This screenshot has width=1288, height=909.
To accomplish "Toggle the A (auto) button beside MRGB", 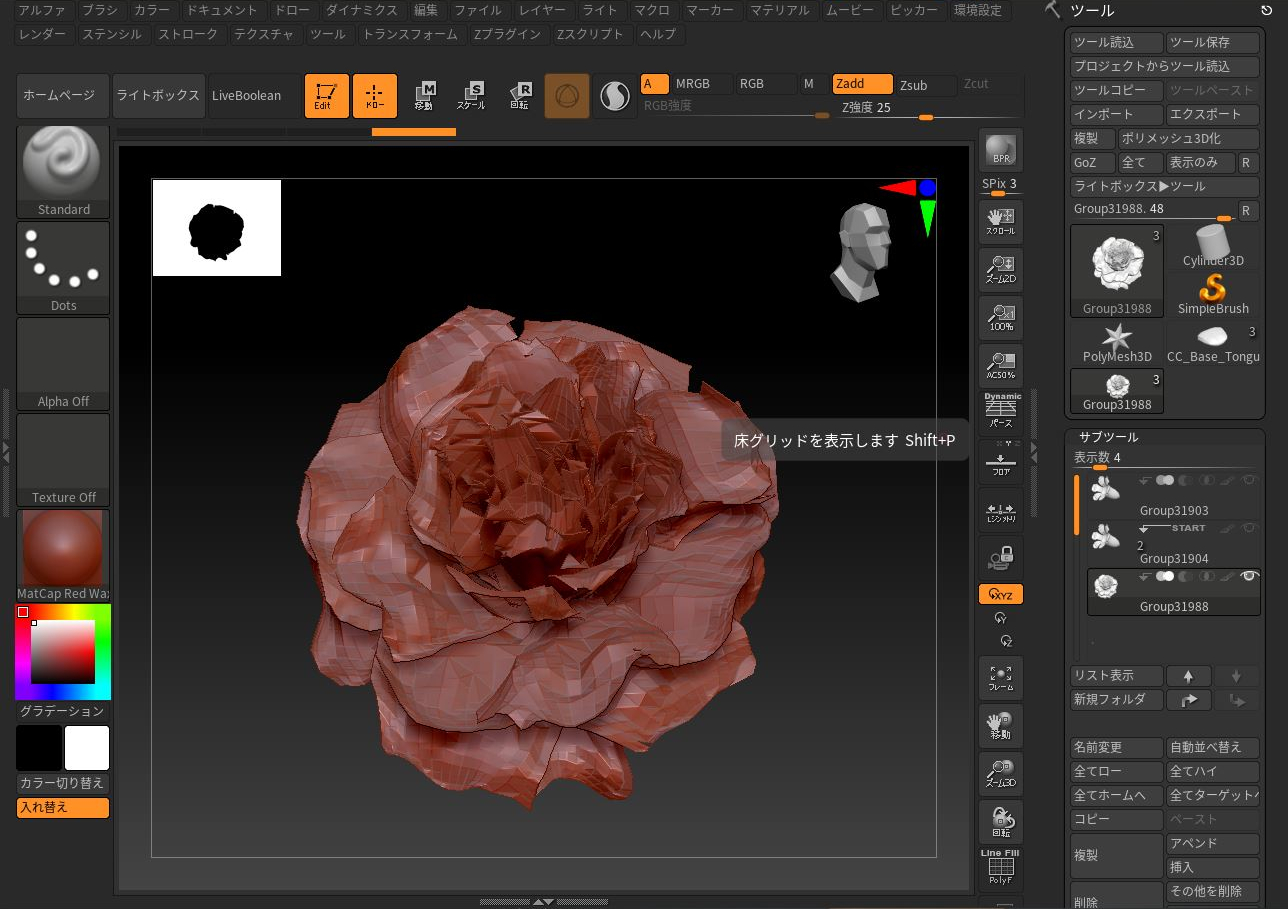I will click(655, 84).
